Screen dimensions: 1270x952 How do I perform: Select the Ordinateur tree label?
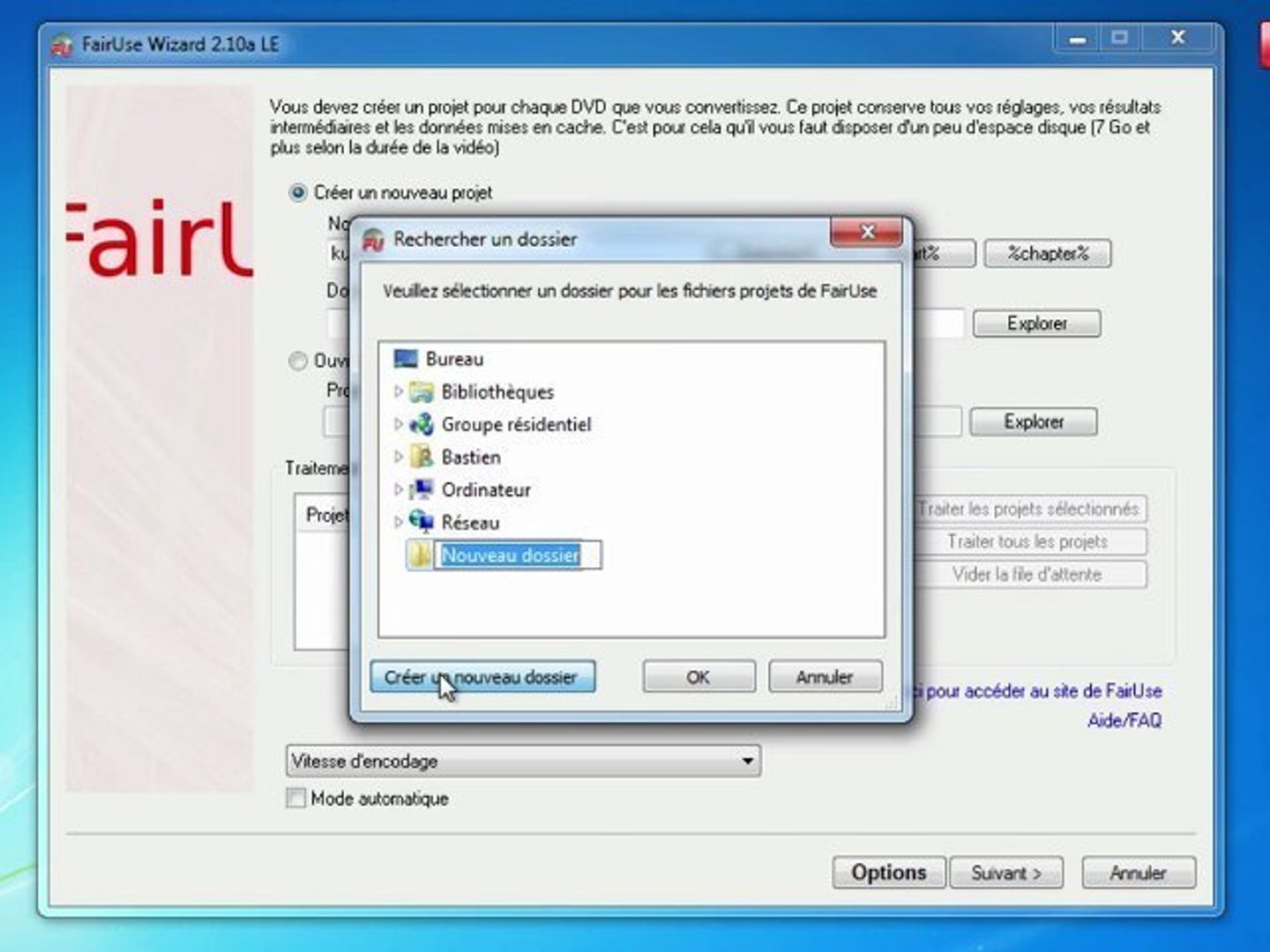pos(486,489)
